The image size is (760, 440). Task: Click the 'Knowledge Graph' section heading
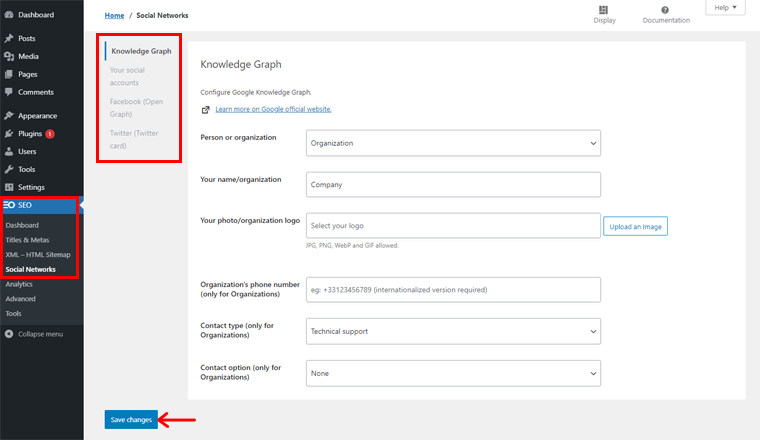pyautogui.click(x=241, y=64)
